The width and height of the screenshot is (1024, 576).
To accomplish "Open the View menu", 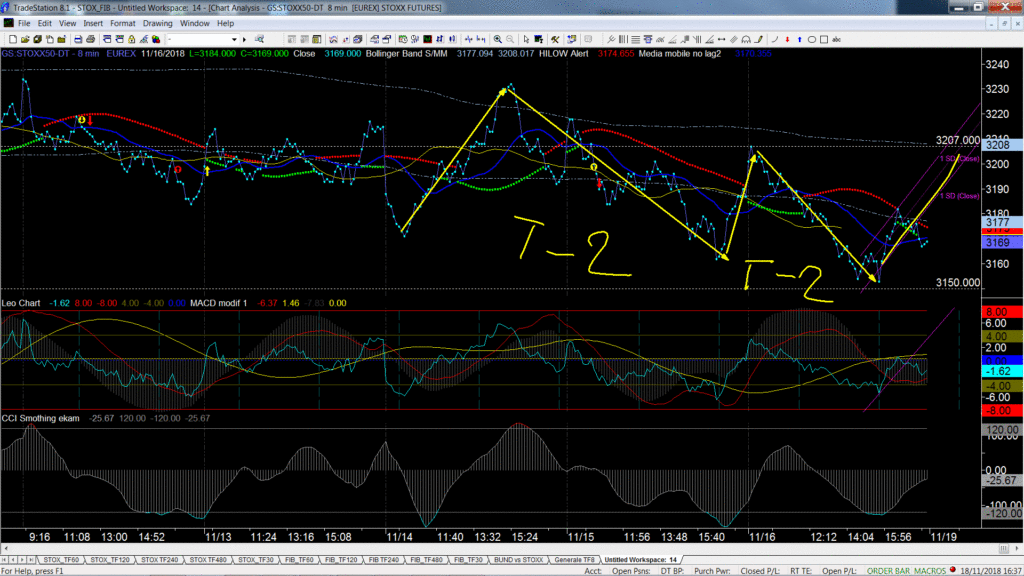I will point(67,23).
